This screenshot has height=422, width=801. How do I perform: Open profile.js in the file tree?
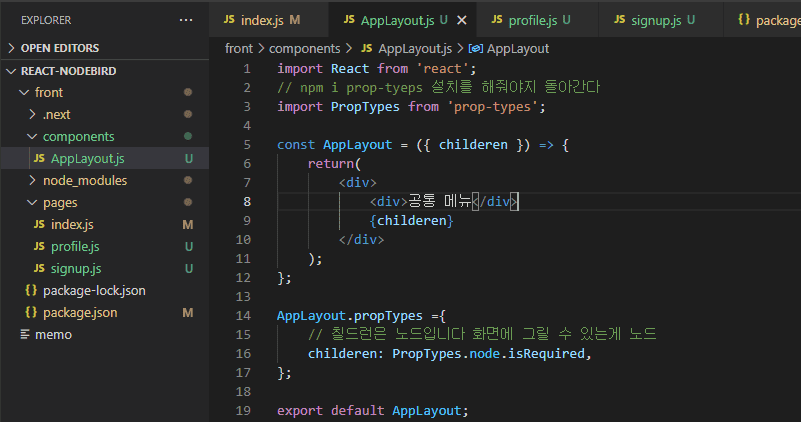pyautogui.click(x=104, y=246)
